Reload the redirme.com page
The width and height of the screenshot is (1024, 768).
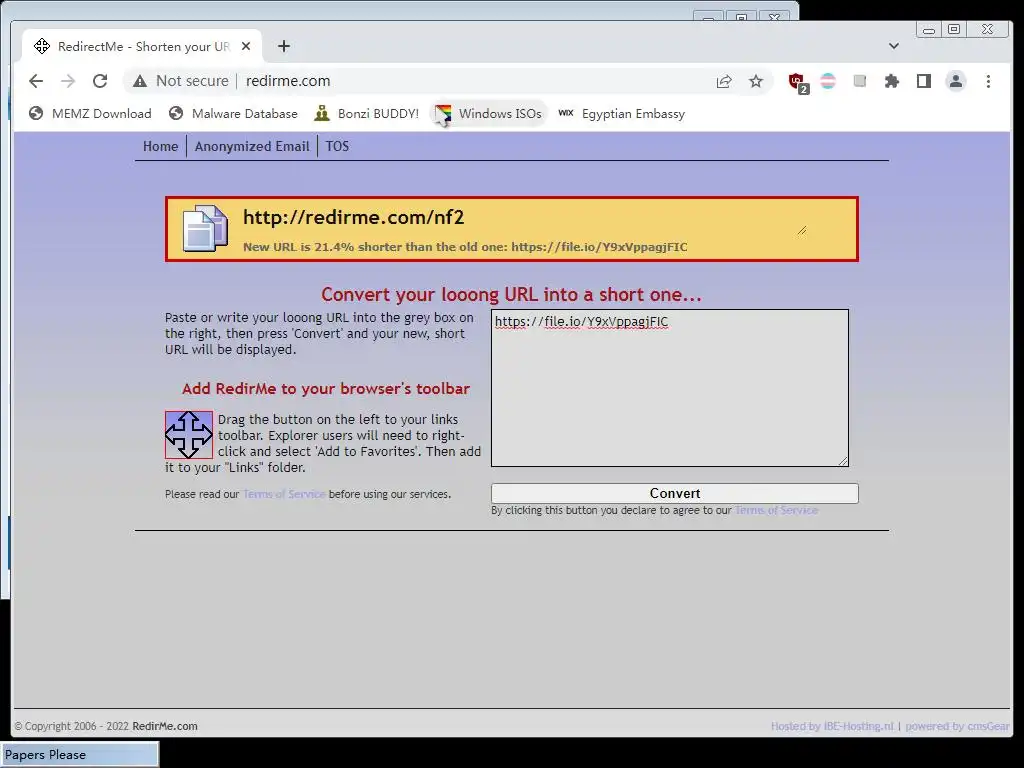pyautogui.click(x=100, y=81)
